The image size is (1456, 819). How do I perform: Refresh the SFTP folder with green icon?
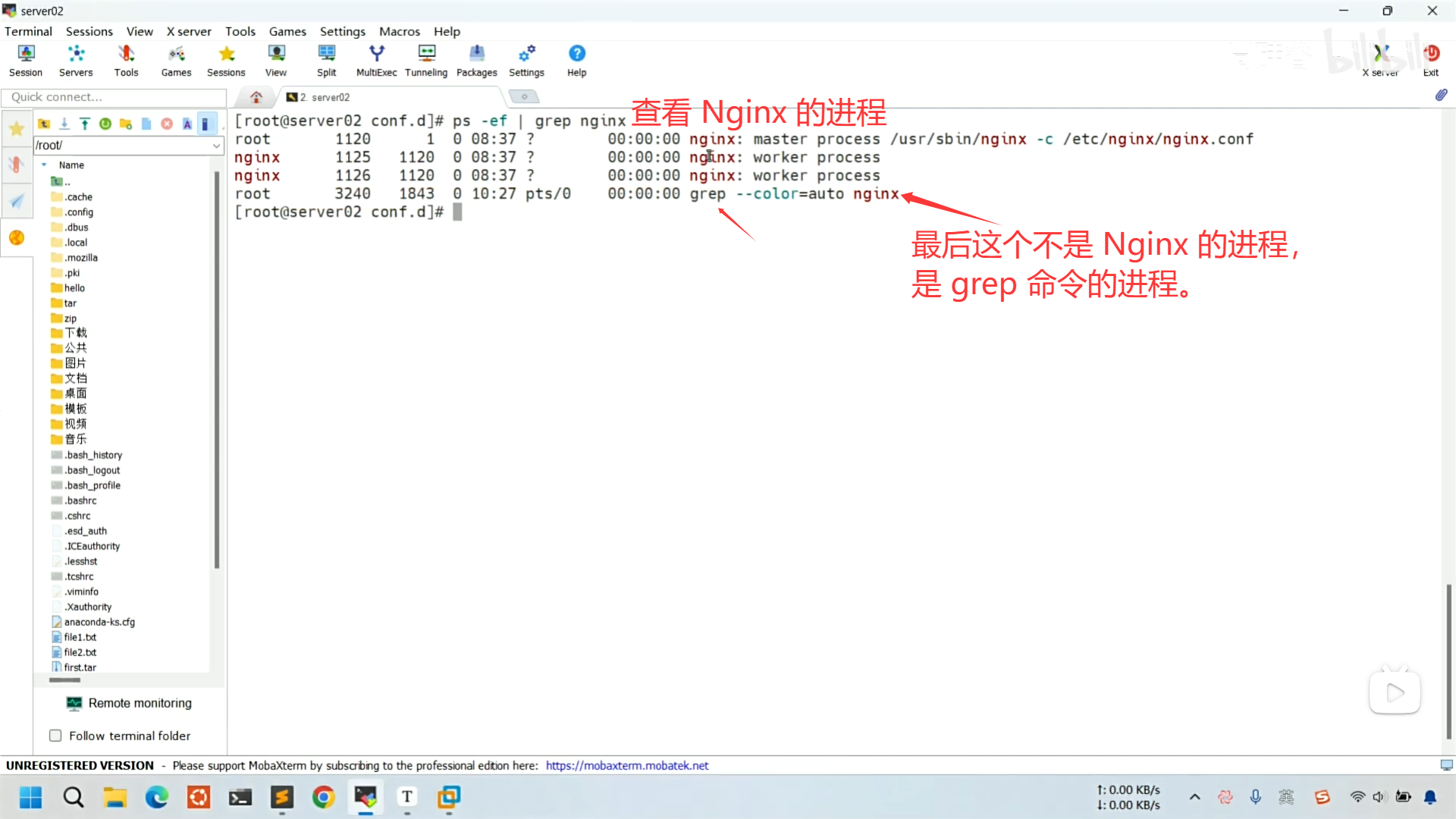pos(105,124)
